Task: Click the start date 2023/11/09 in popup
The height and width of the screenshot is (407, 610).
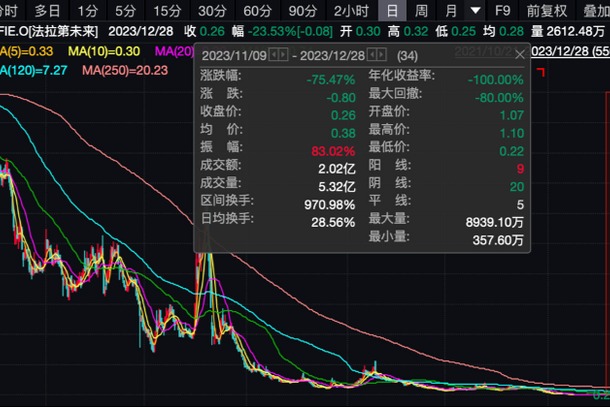Action: [234, 56]
